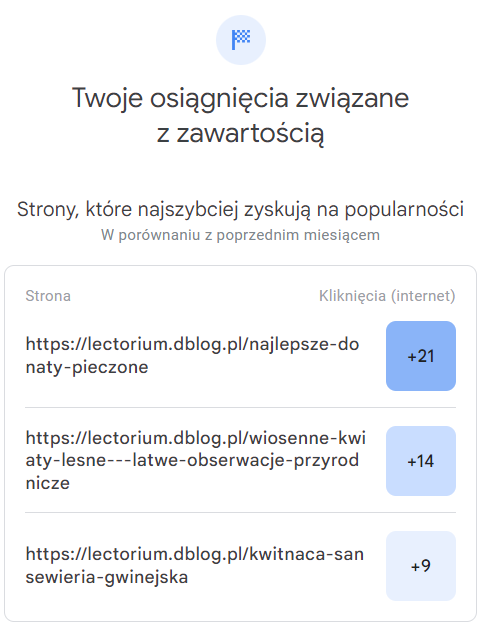Click the heading Twoje osiągnięcia związane z zawartością
The width and height of the screenshot is (483, 628).
pyautogui.click(x=241, y=115)
